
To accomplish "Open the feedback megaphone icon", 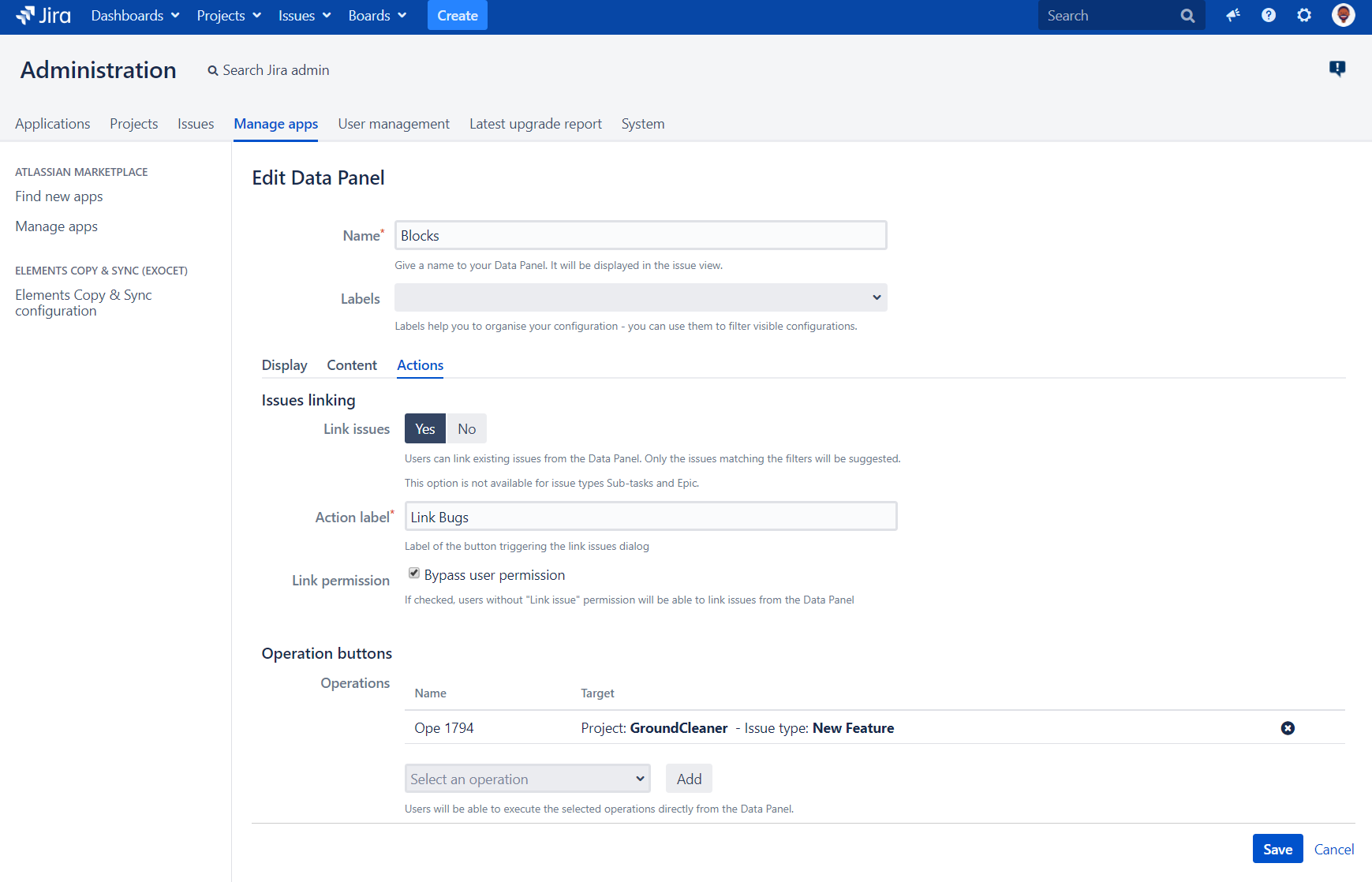I will point(1233,16).
